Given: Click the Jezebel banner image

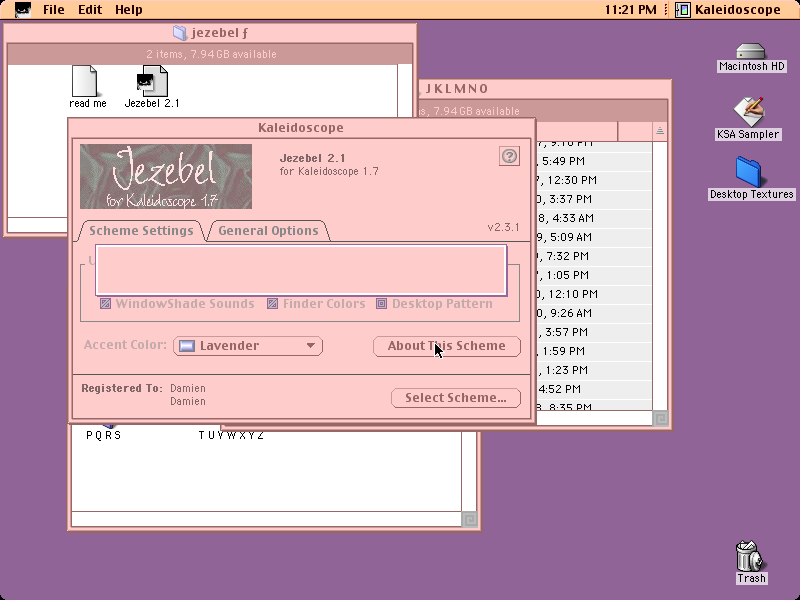Looking at the screenshot, I should pos(166,176).
